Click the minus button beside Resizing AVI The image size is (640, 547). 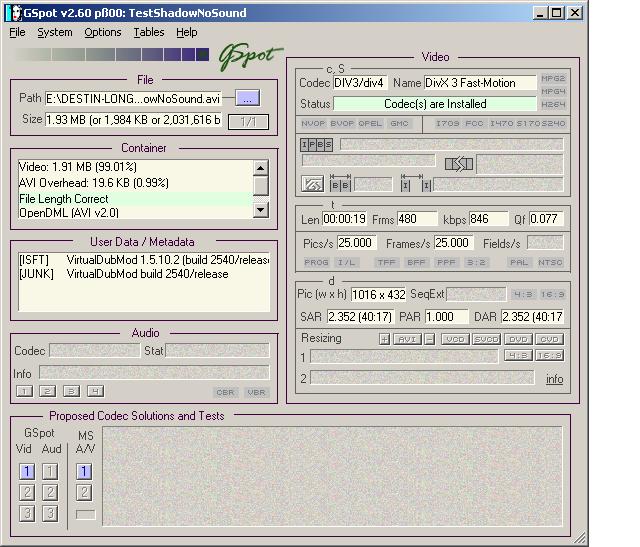[x=429, y=339]
